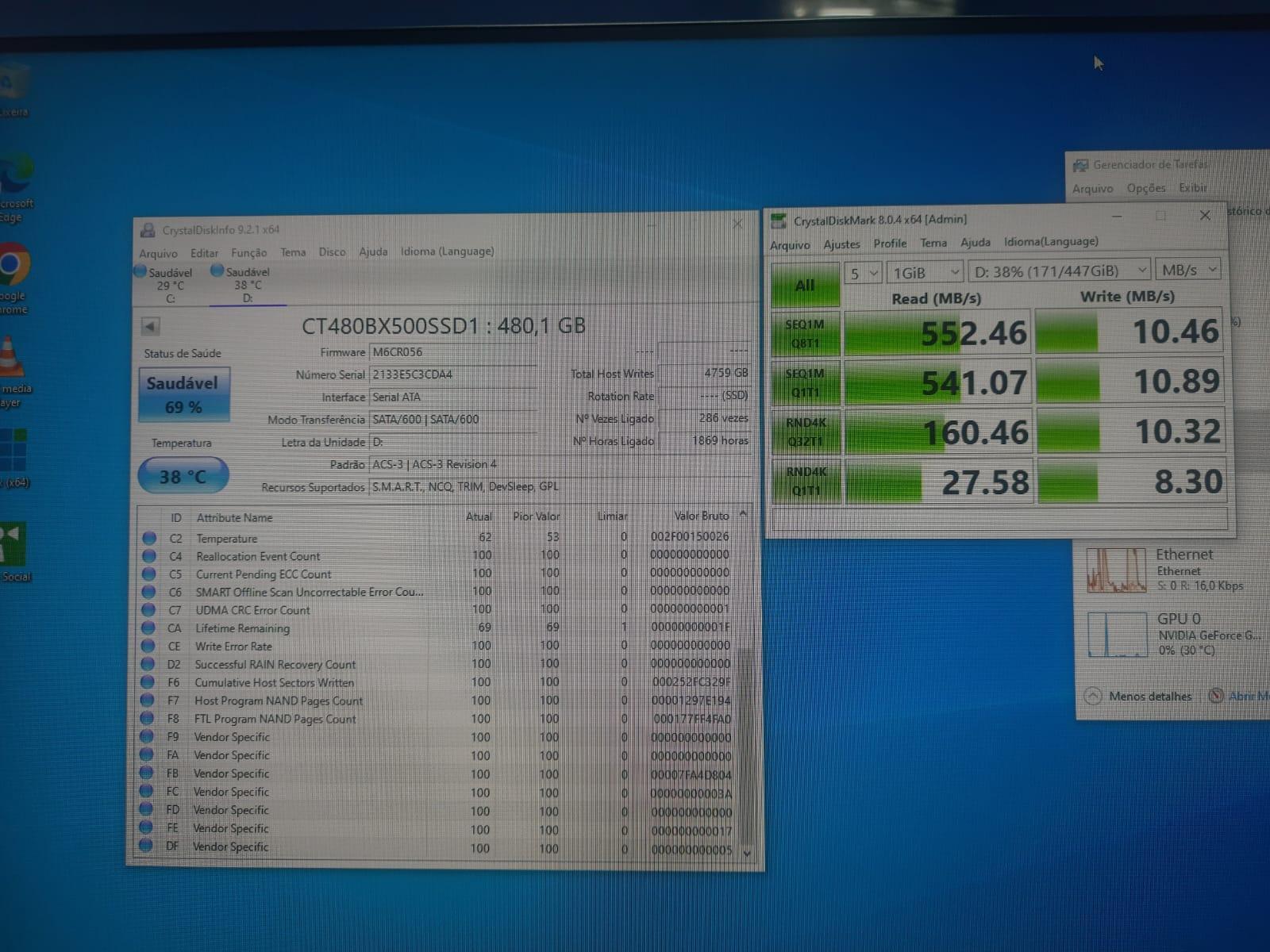Open the Profile menu in CrystalDiskMark
The image size is (1270, 952).
[x=890, y=244]
